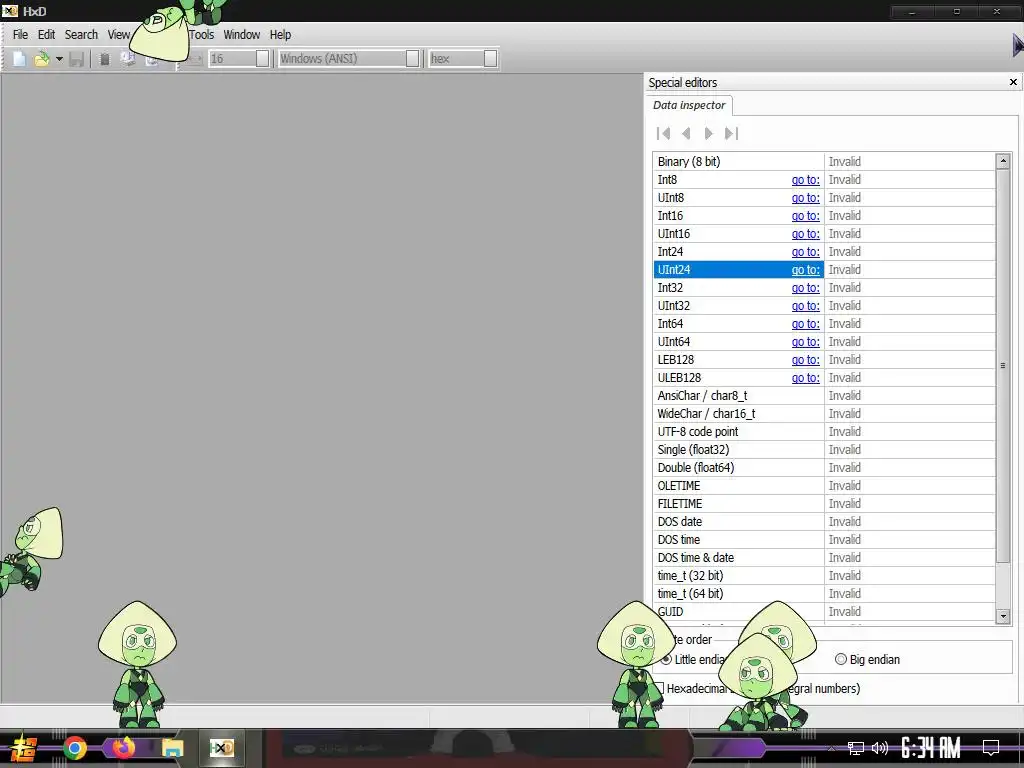The height and width of the screenshot is (768, 1024).
Task: Click inspector list scrollbar up arrow
Action: click(1003, 161)
